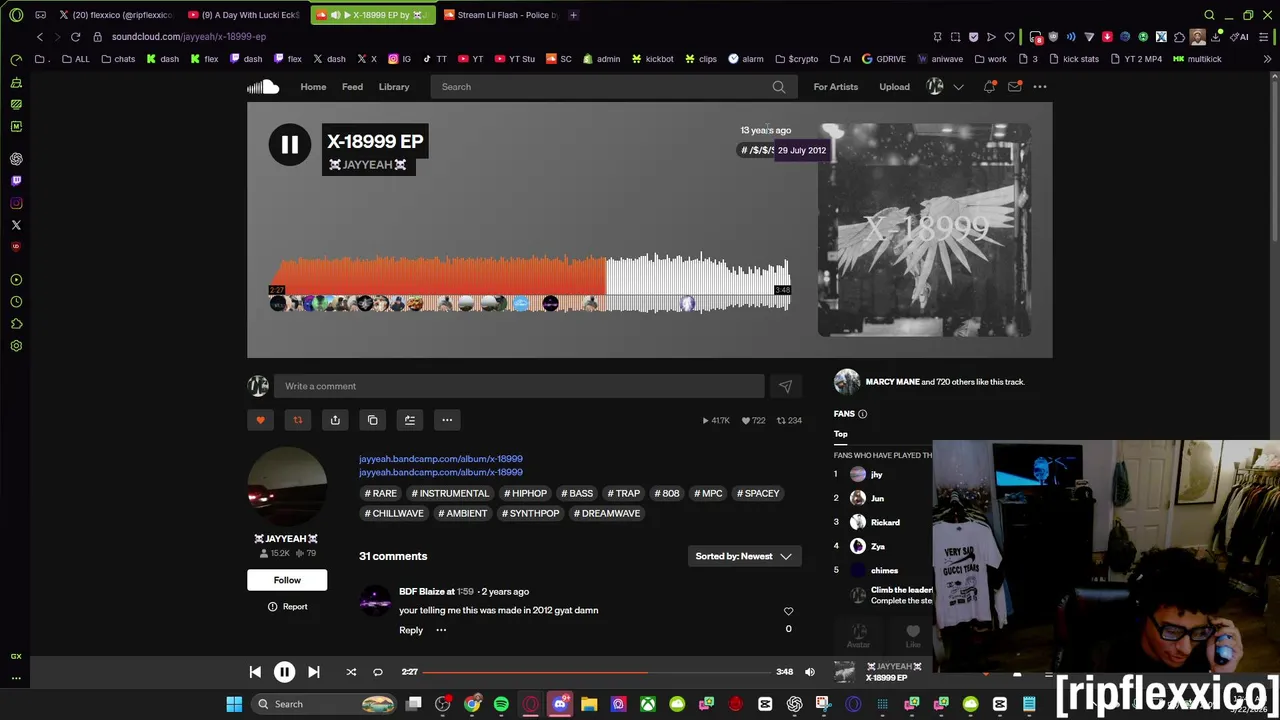Open the Twitch icon in Opera sidebar
This screenshot has width=1280, height=720.
pyautogui.click(x=16, y=181)
